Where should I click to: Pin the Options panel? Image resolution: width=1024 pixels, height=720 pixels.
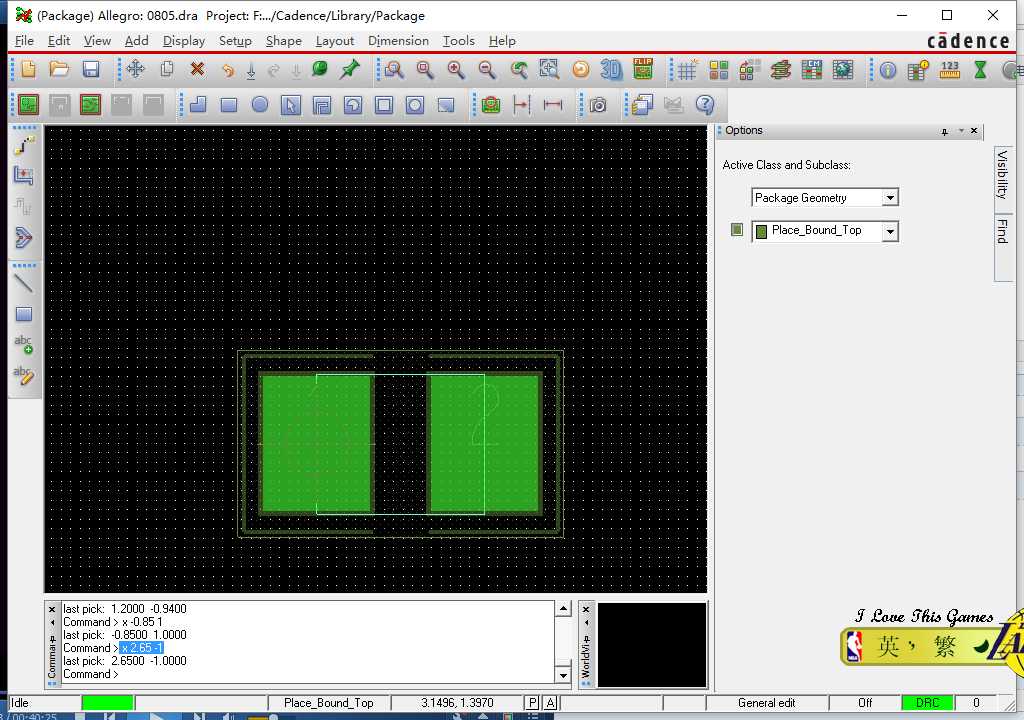point(944,131)
